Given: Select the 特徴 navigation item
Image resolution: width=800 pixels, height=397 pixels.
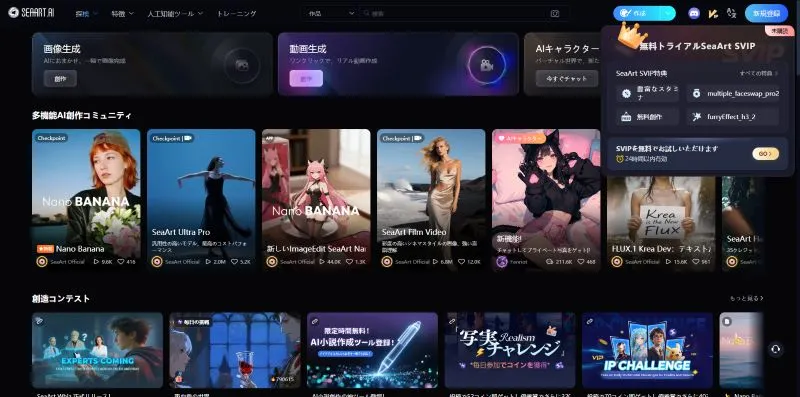Looking at the screenshot, I should coord(118,14).
